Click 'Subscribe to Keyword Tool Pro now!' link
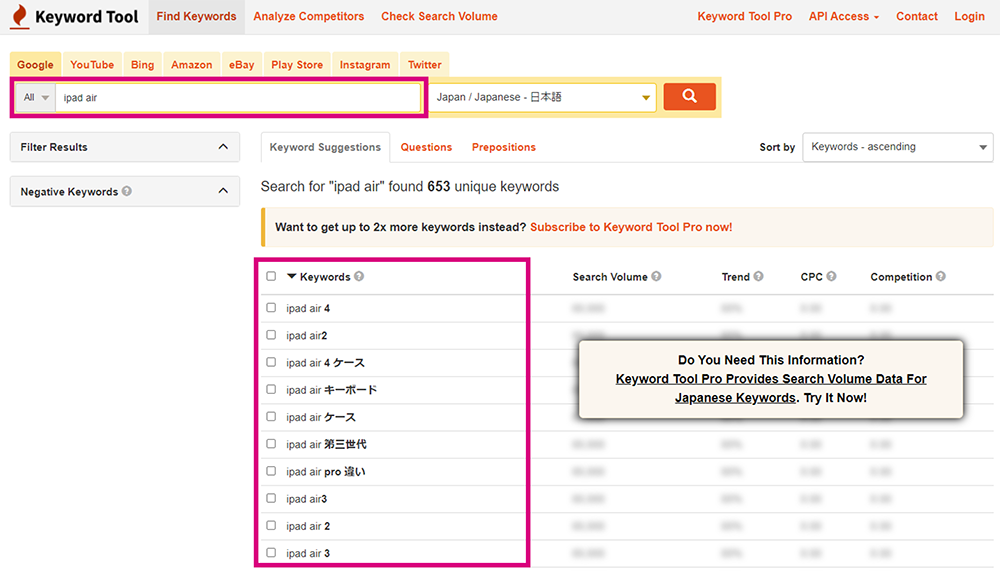The image size is (1000, 571). 631,227
